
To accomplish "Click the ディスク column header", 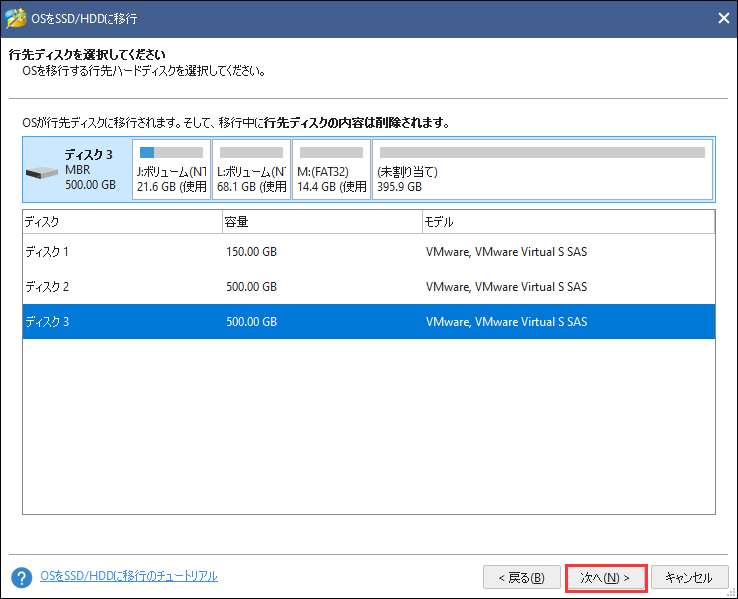I will [x=122, y=222].
